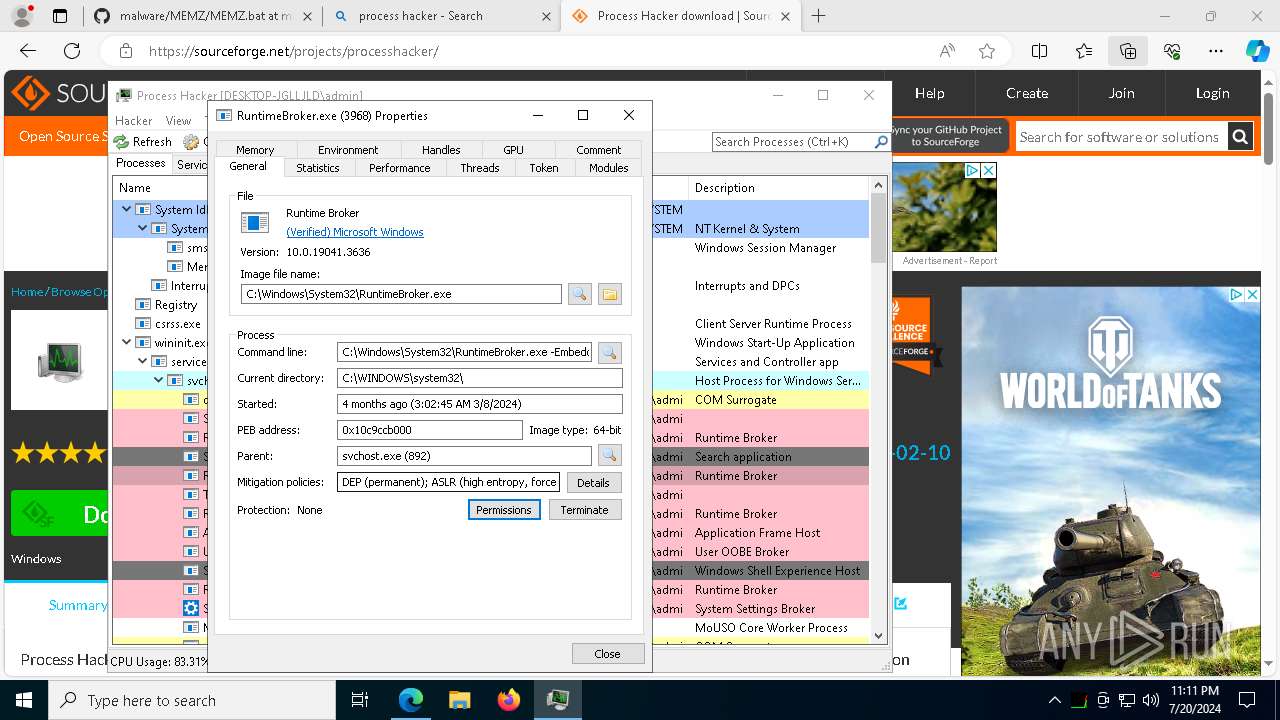This screenshot has height=720, width=1280.
Task: Click Create on SourceForge header
Action: point(1027,93)
